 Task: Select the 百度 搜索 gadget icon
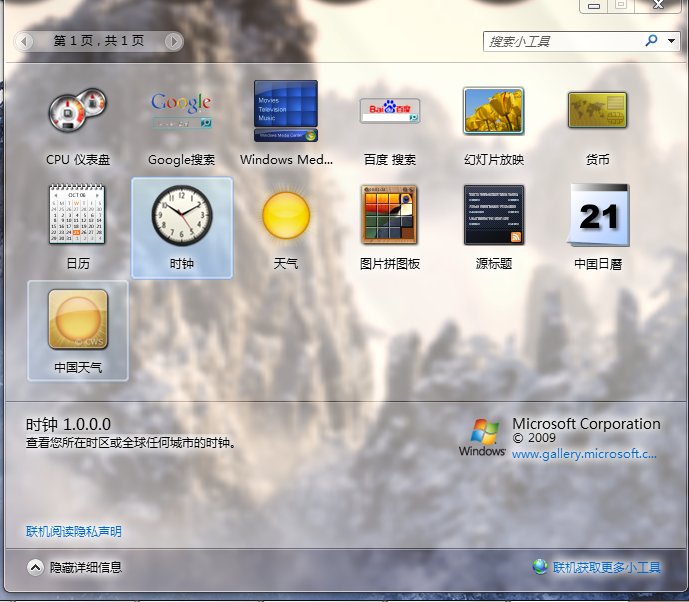pos(390,110)
